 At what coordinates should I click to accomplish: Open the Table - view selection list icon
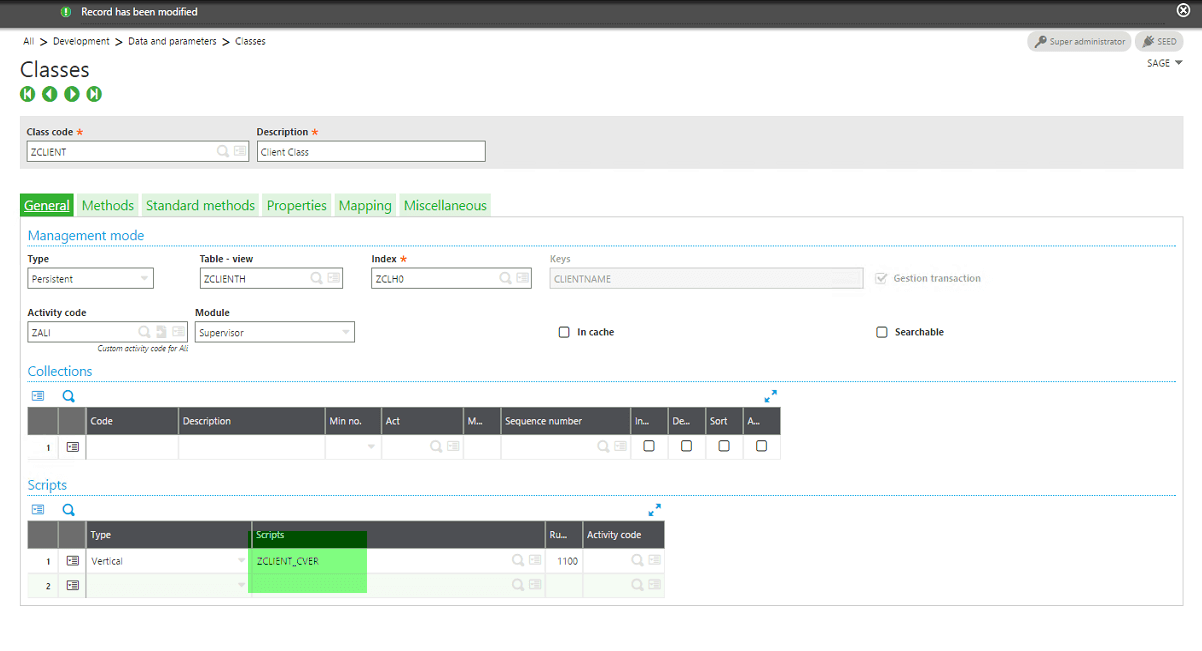pos(332,279)
